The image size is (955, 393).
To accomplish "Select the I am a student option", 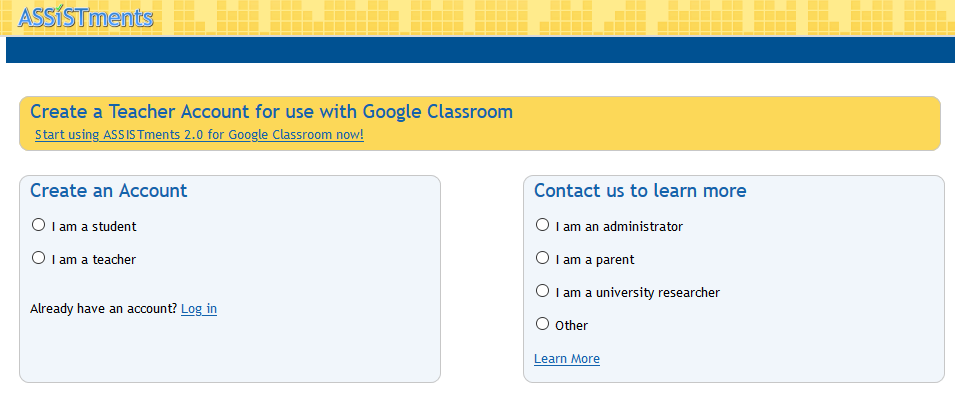I will click(38, 225).
